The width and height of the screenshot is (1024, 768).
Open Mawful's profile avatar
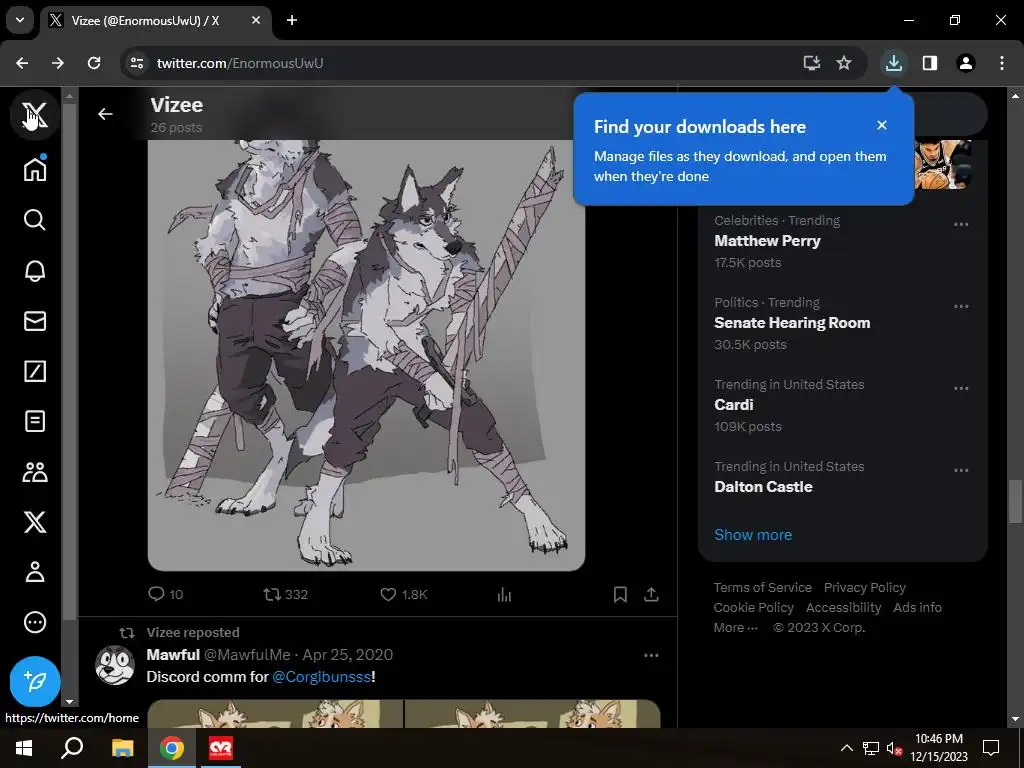(115, 665)
